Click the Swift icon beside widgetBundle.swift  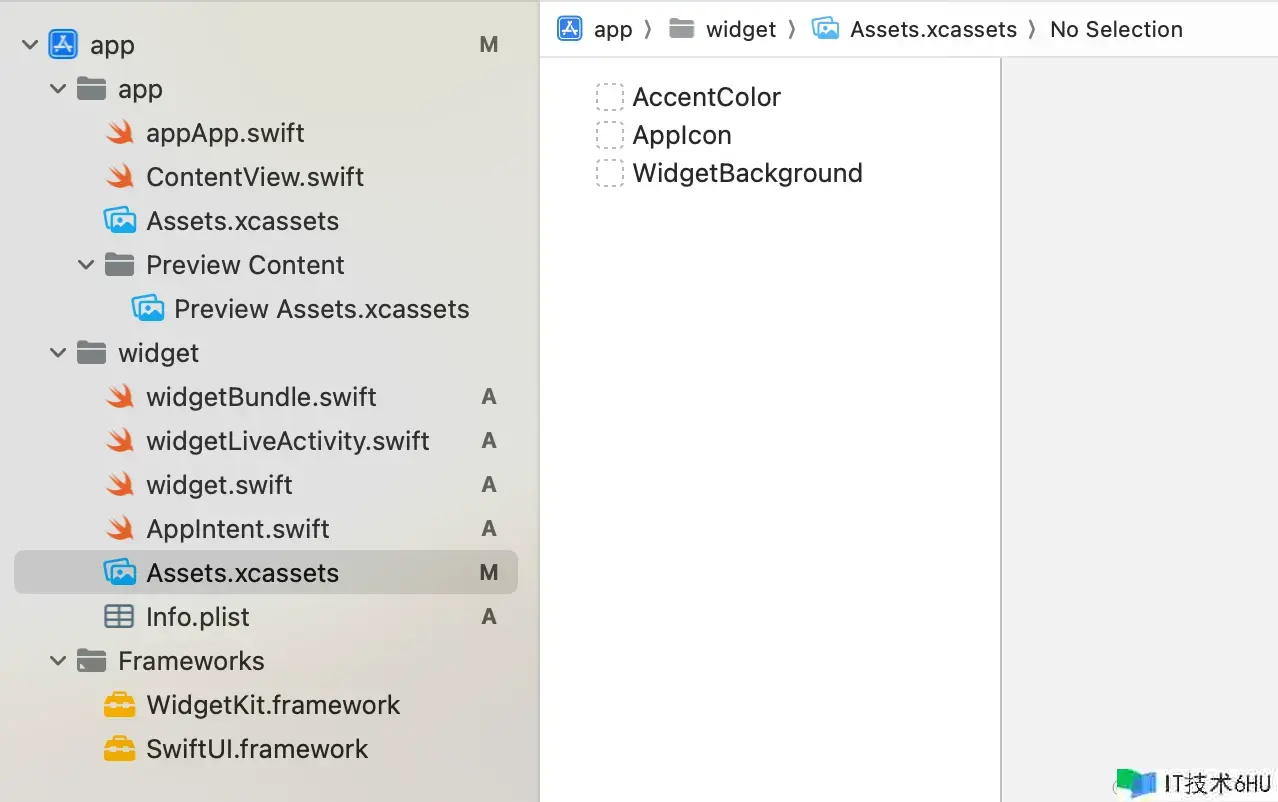[120, 397]
